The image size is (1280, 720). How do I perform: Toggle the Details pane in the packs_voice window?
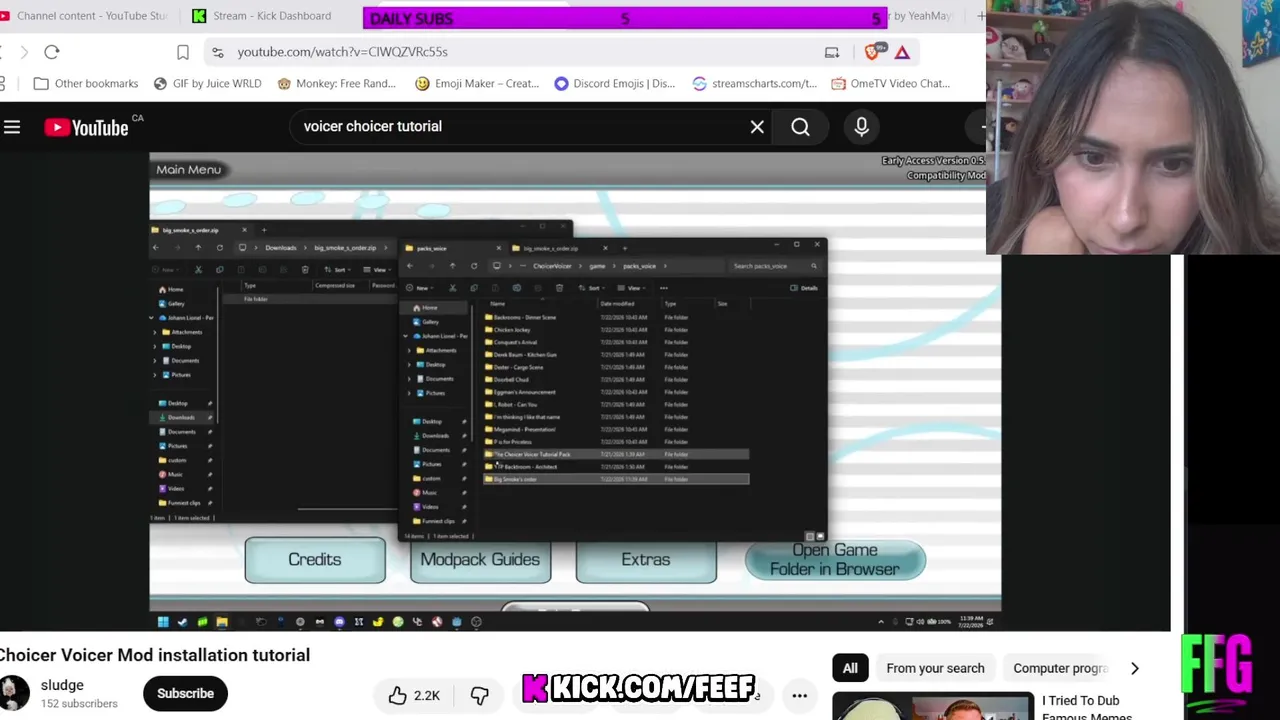[x=804, y=288]
